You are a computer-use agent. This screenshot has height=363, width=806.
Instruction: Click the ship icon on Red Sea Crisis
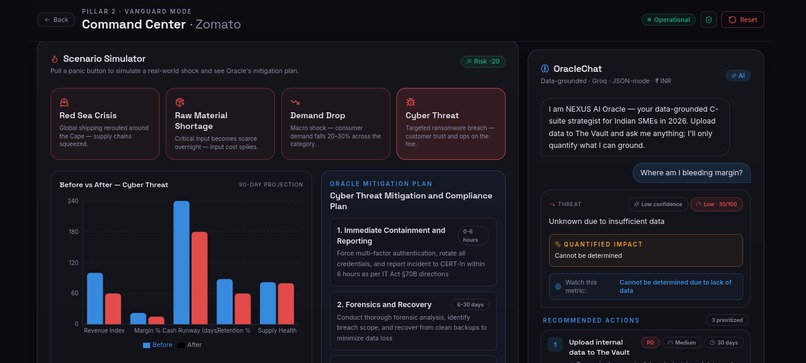coord(64,102)
